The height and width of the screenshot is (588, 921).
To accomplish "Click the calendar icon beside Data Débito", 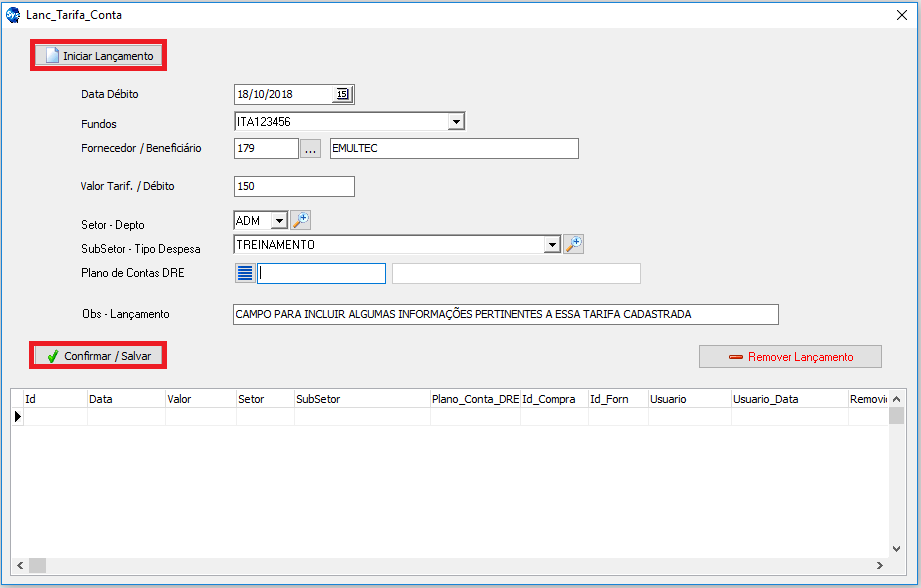I will pyautogui.click(x=342, y=94).
